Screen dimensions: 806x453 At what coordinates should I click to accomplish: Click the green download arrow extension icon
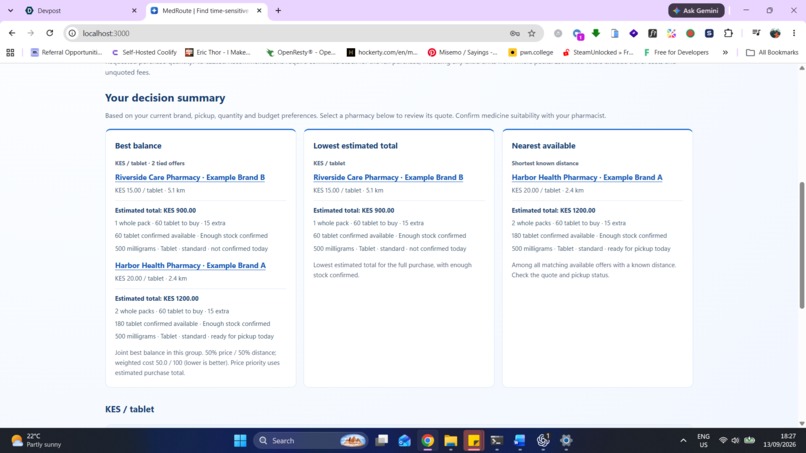click(596, 33)
